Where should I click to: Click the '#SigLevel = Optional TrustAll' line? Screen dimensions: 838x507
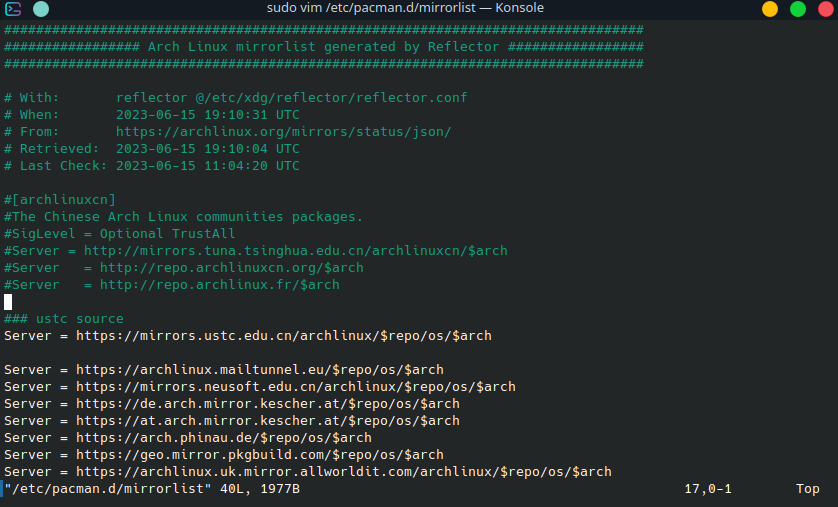pyautogui.click(x=119, y=234)
